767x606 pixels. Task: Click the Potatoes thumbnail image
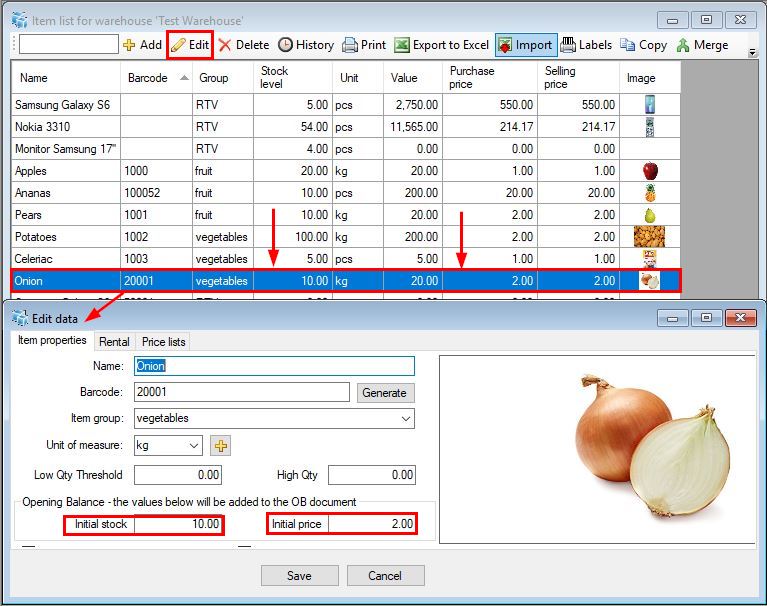(649, 237)
